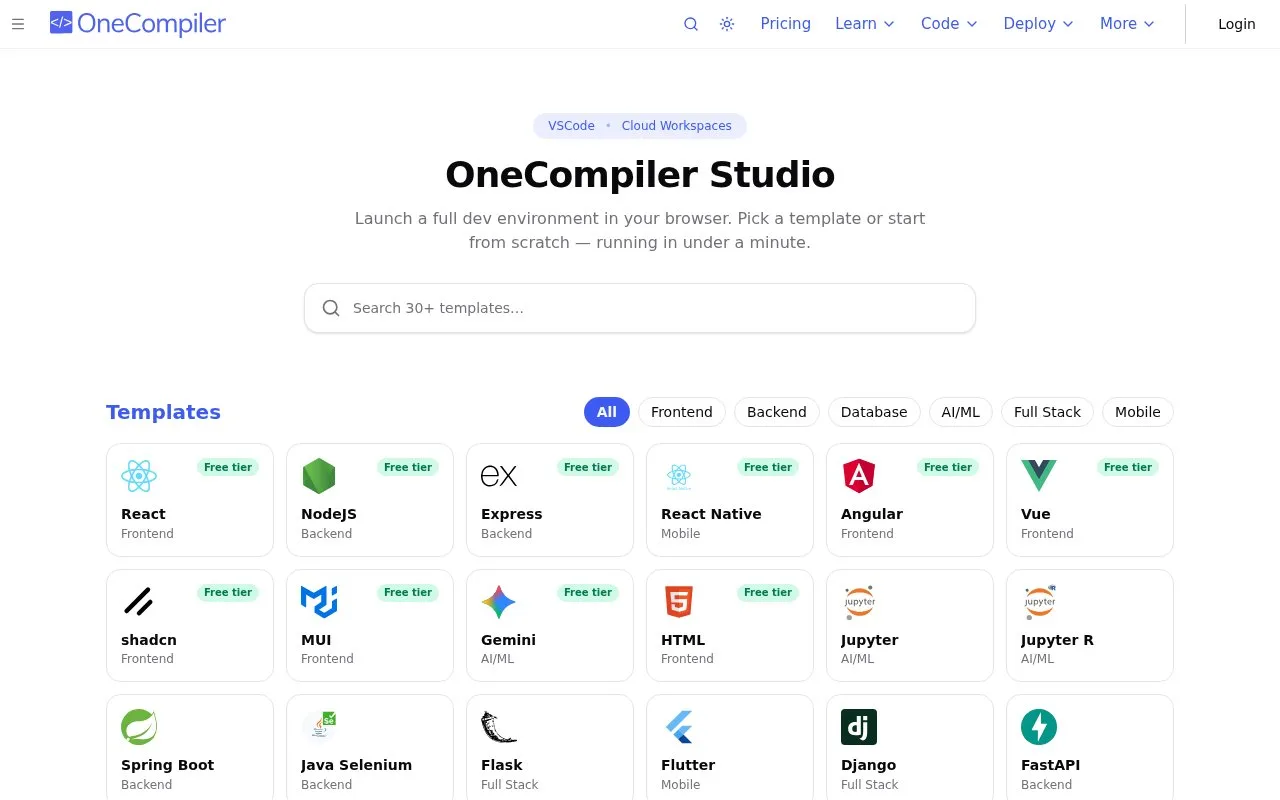Filter templates by Backend
The image size is (1280, 800).
(x=777, y=412)
